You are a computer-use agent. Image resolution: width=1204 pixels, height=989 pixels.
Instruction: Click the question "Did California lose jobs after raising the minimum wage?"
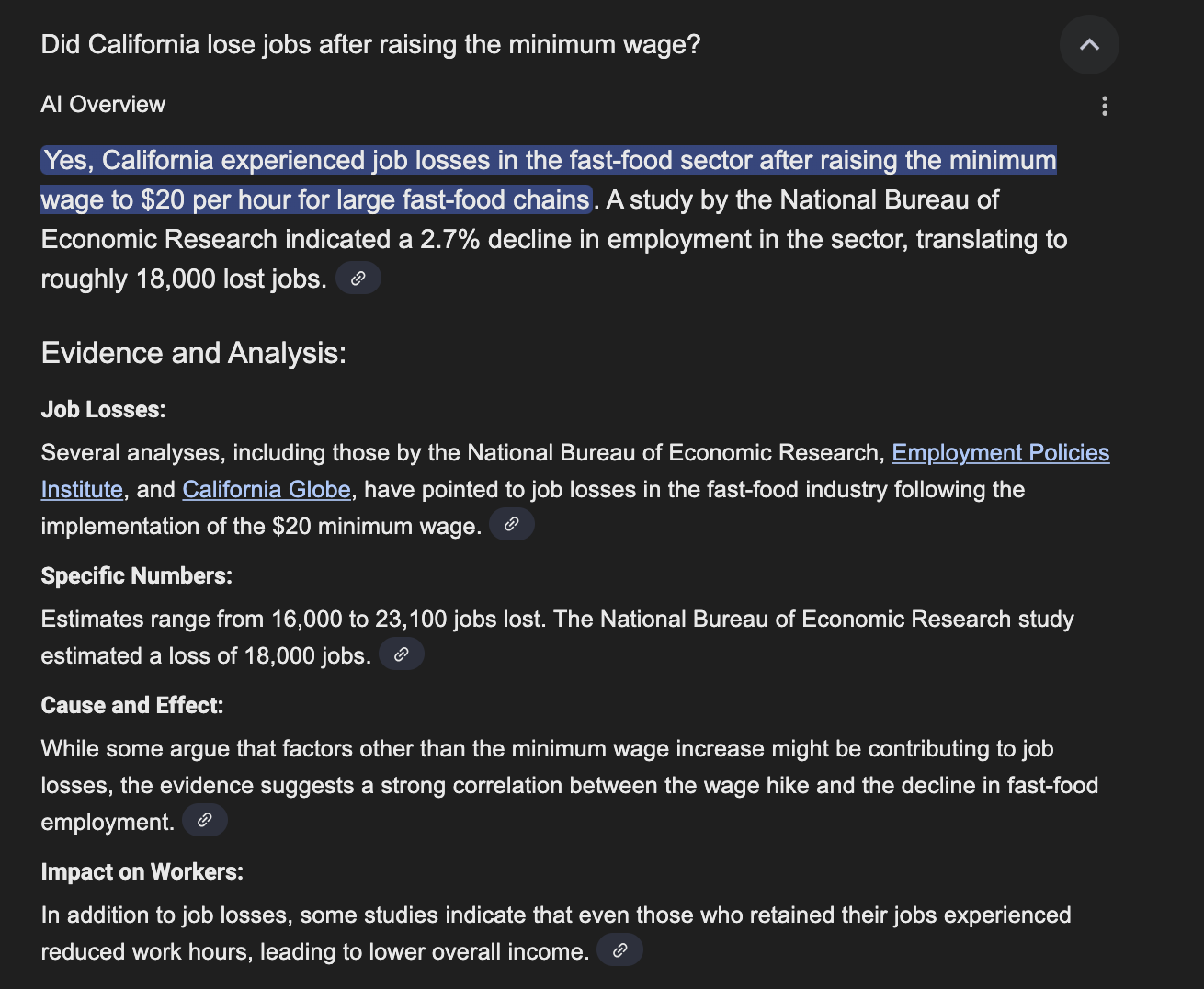(371, 44)
